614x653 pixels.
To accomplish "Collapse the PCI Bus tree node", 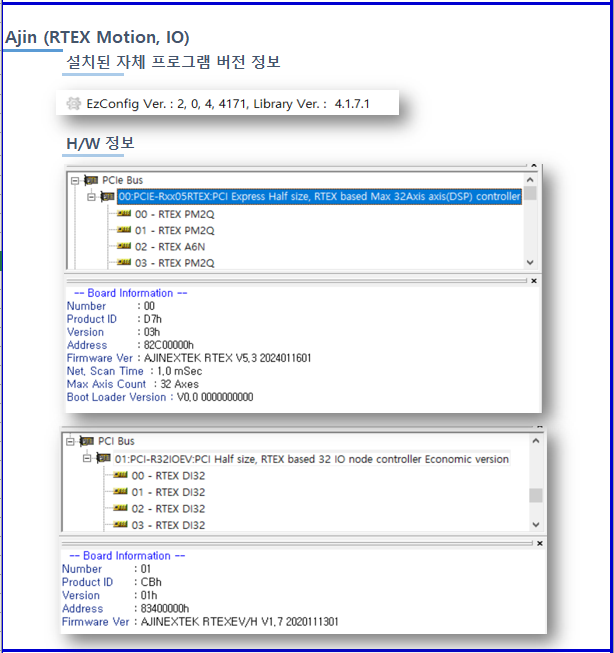I will 71,441.
